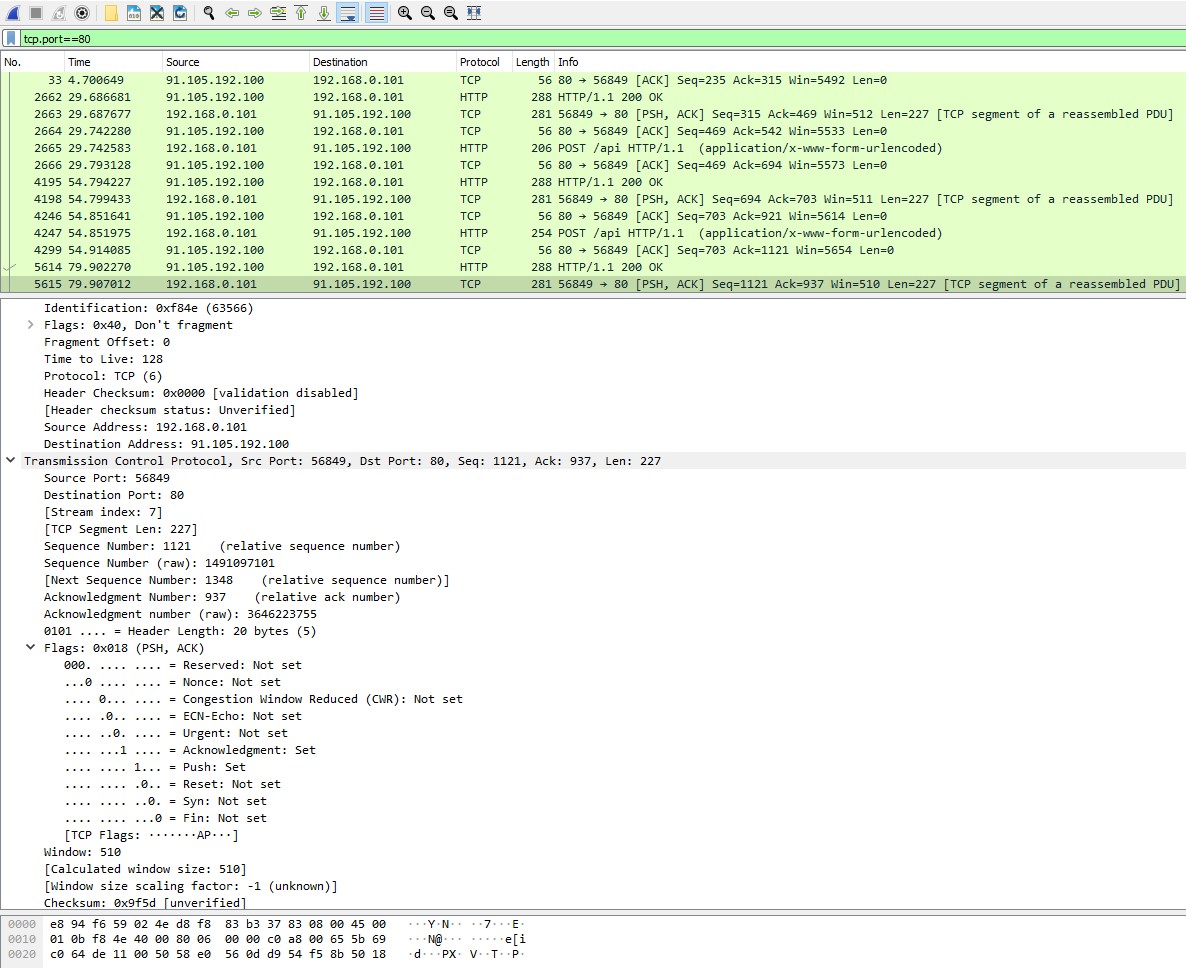Select the Push: Set flag line
This screenshot has width=1186, height=968.
(154, 768)
